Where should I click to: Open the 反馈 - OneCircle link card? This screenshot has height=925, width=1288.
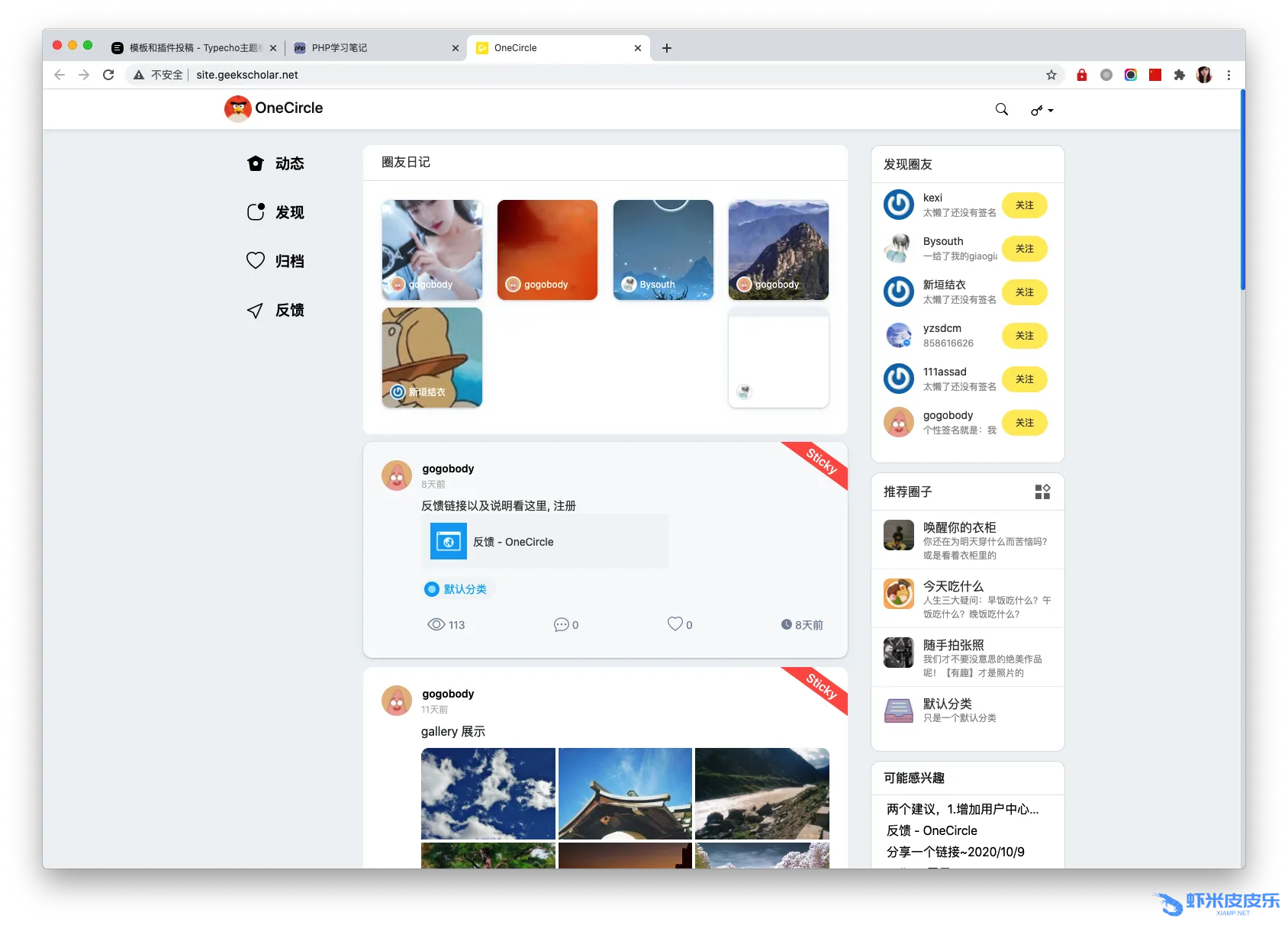click(x=544, y=542)
